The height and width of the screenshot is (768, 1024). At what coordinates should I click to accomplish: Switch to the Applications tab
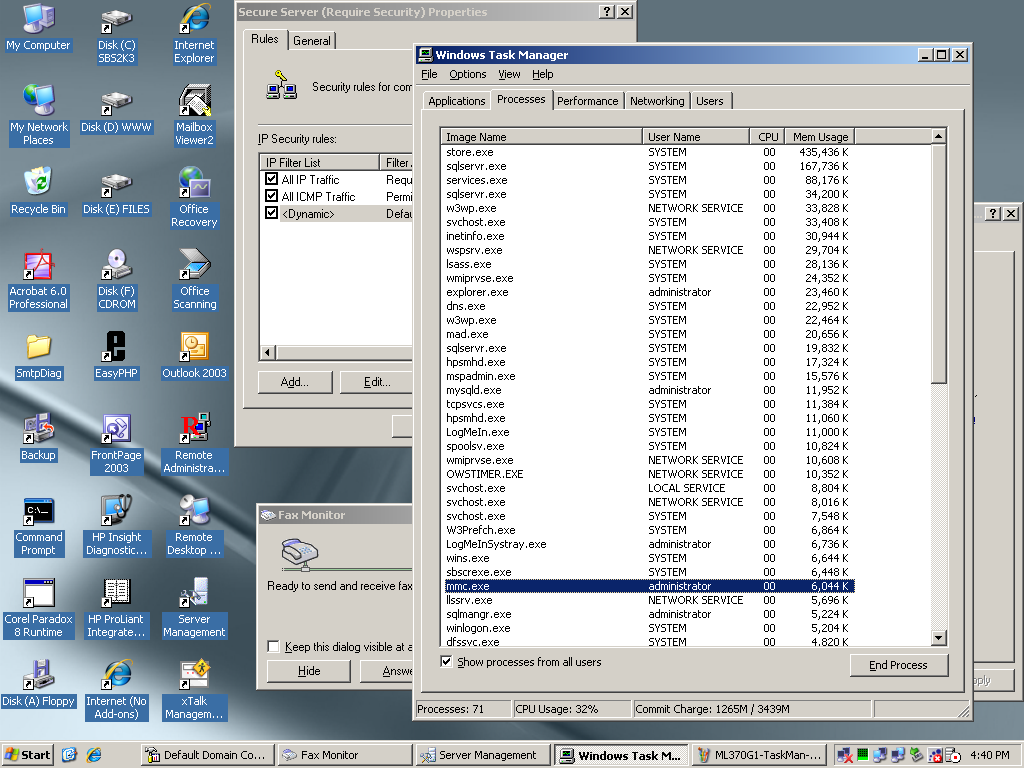coord(456,101)
